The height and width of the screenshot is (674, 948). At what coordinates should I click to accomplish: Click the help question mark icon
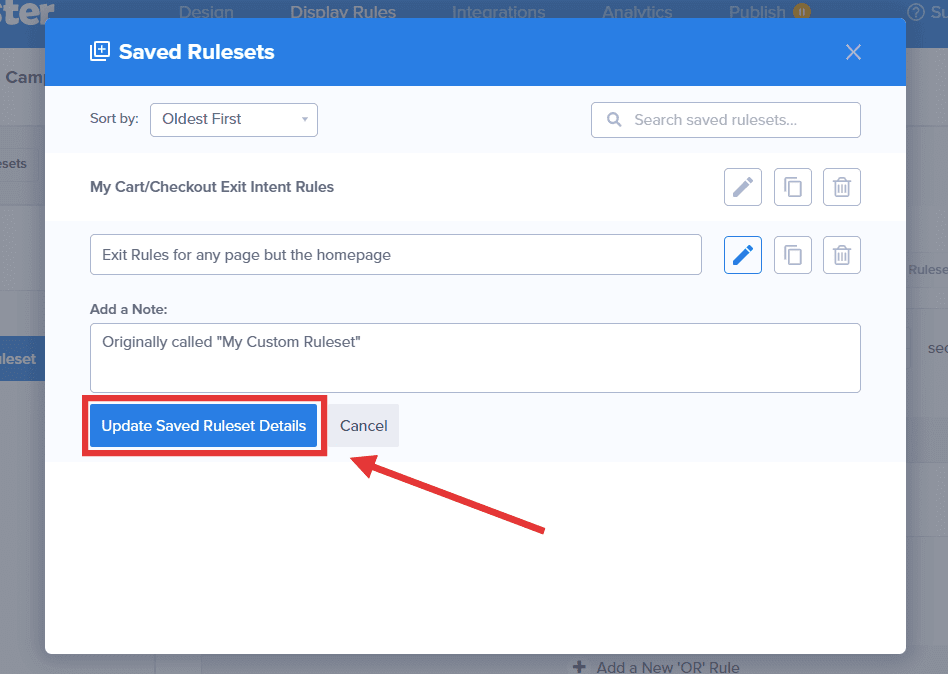[x=916, y=11]
